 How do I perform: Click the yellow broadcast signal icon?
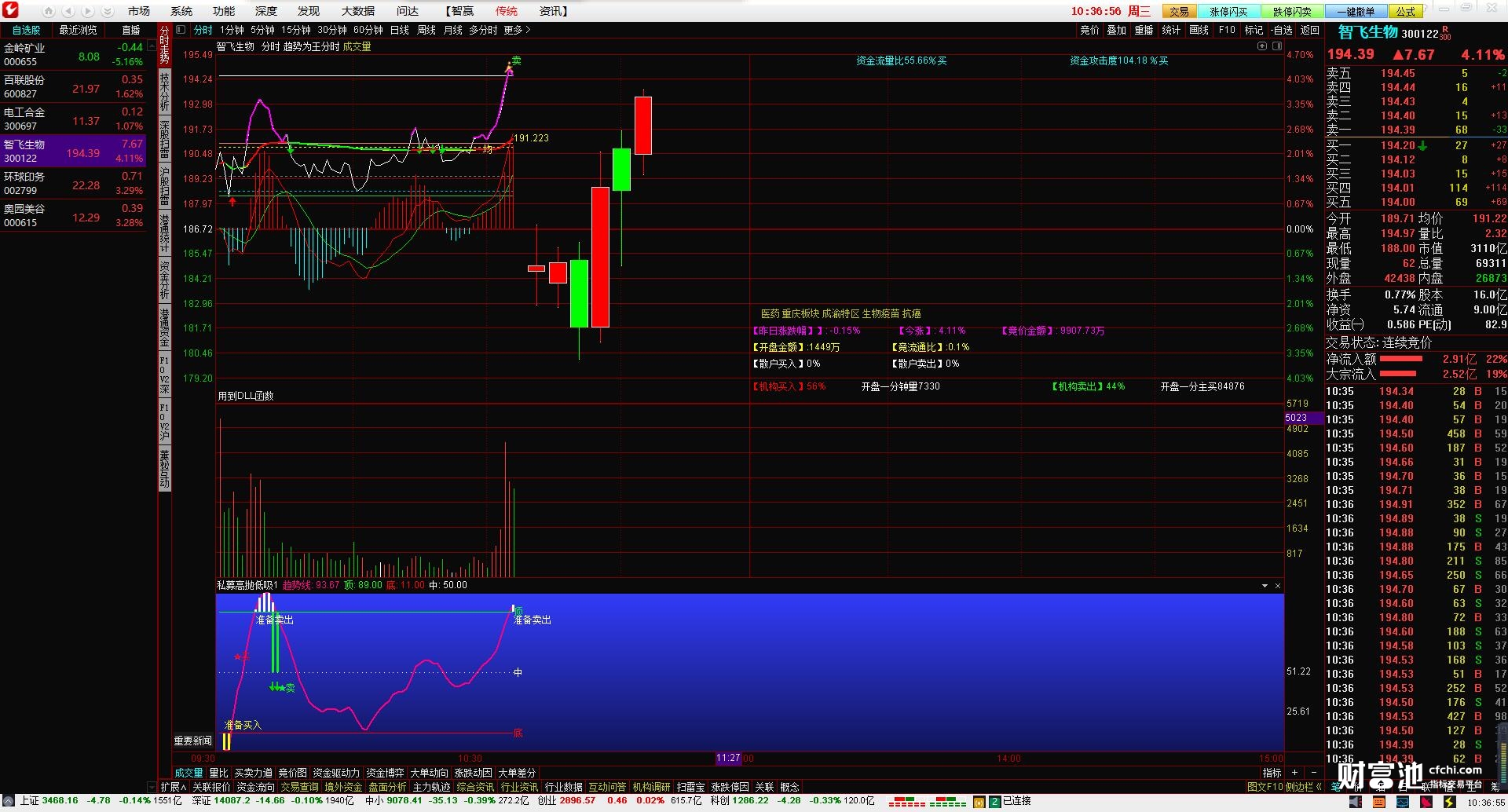[979, 802]
